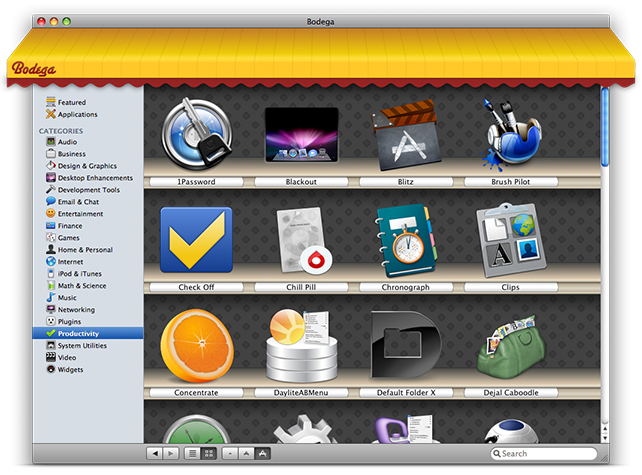Click the scrollbar up arrow
Screen dimensions: 642x475
pos(605,429)
